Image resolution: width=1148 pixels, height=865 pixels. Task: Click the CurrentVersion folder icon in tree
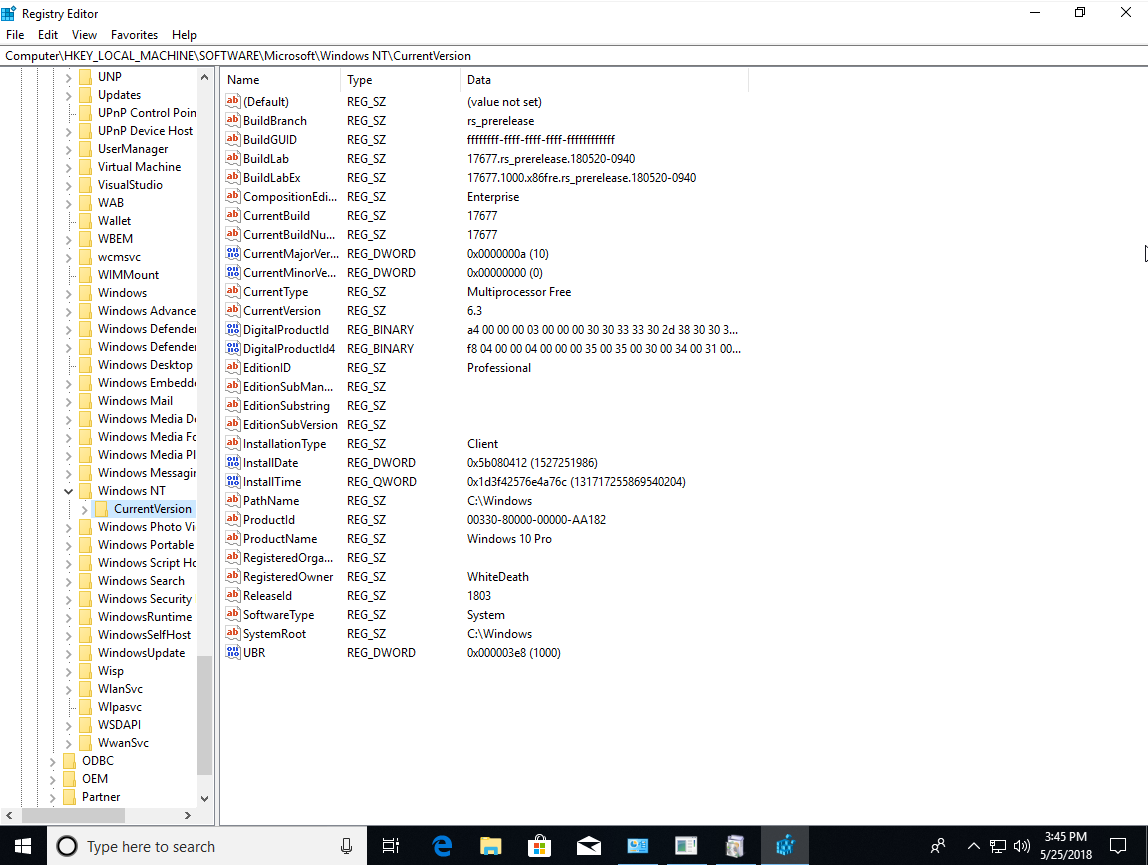pos(102,508)
